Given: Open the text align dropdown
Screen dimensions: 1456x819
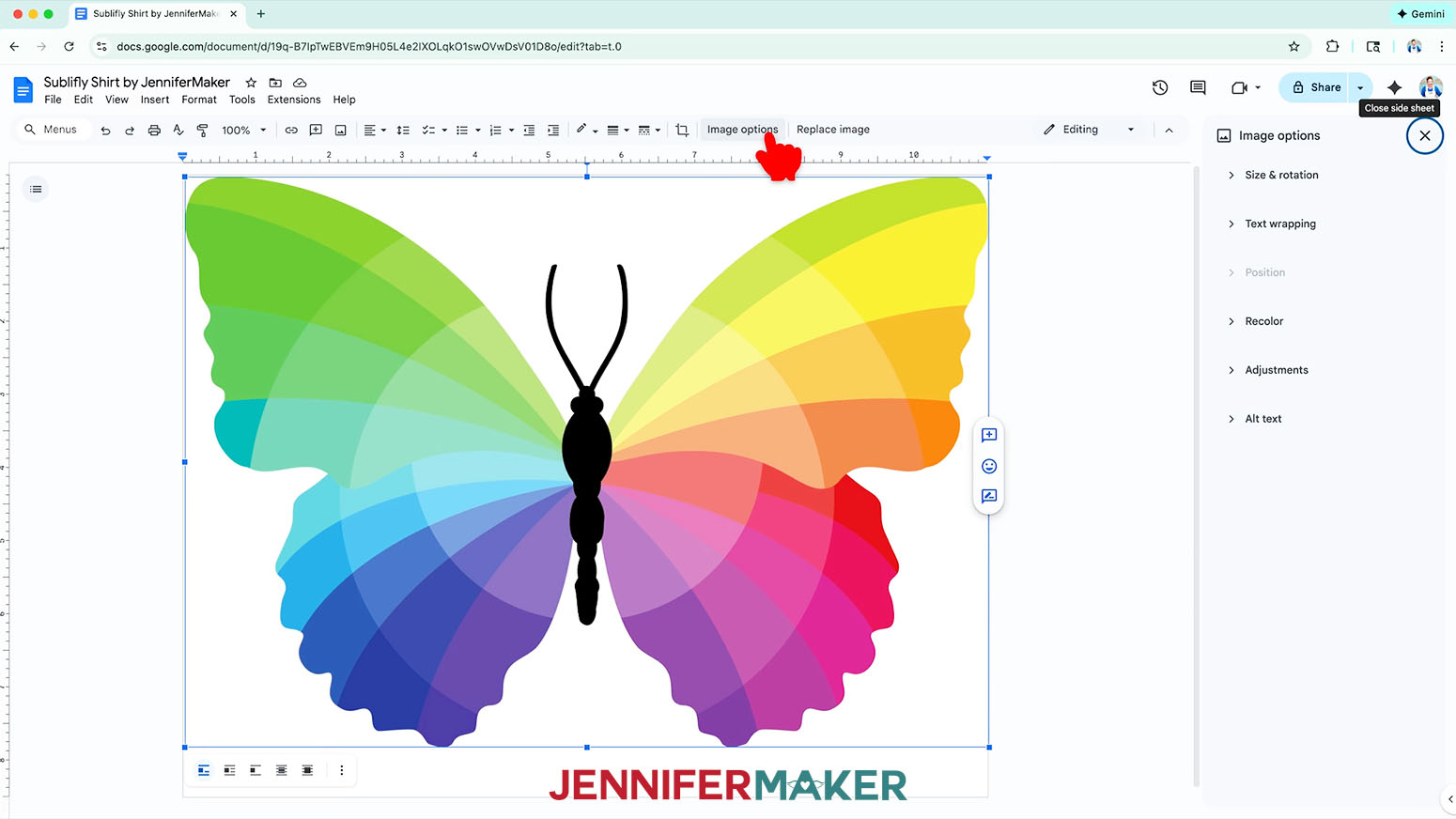Looking at the screenshot, I should [x=375, y=131].
